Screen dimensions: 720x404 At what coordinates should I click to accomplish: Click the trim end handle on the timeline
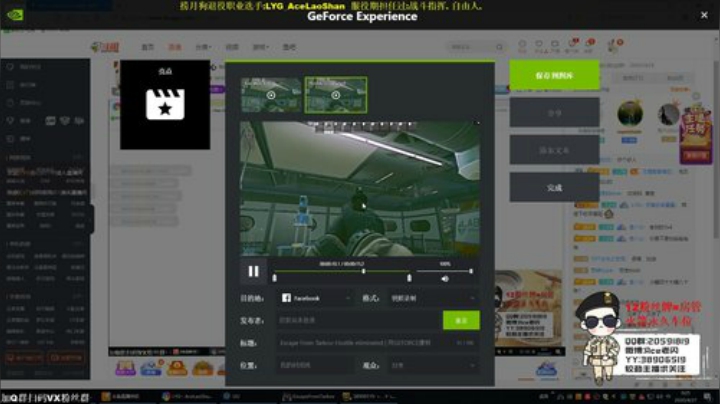click(x=409, y=278)
